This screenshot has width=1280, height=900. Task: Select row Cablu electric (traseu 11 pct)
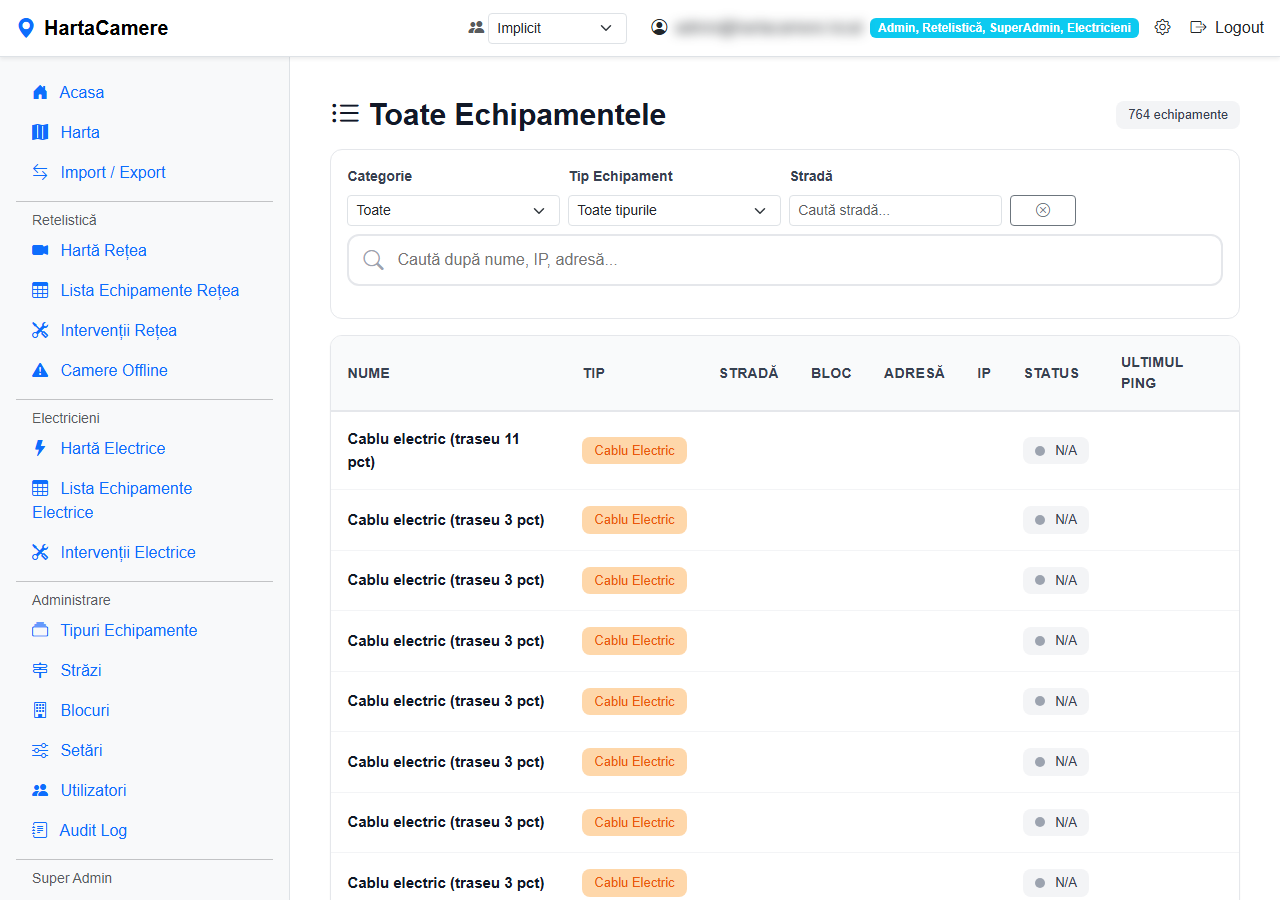coord(785,450)
